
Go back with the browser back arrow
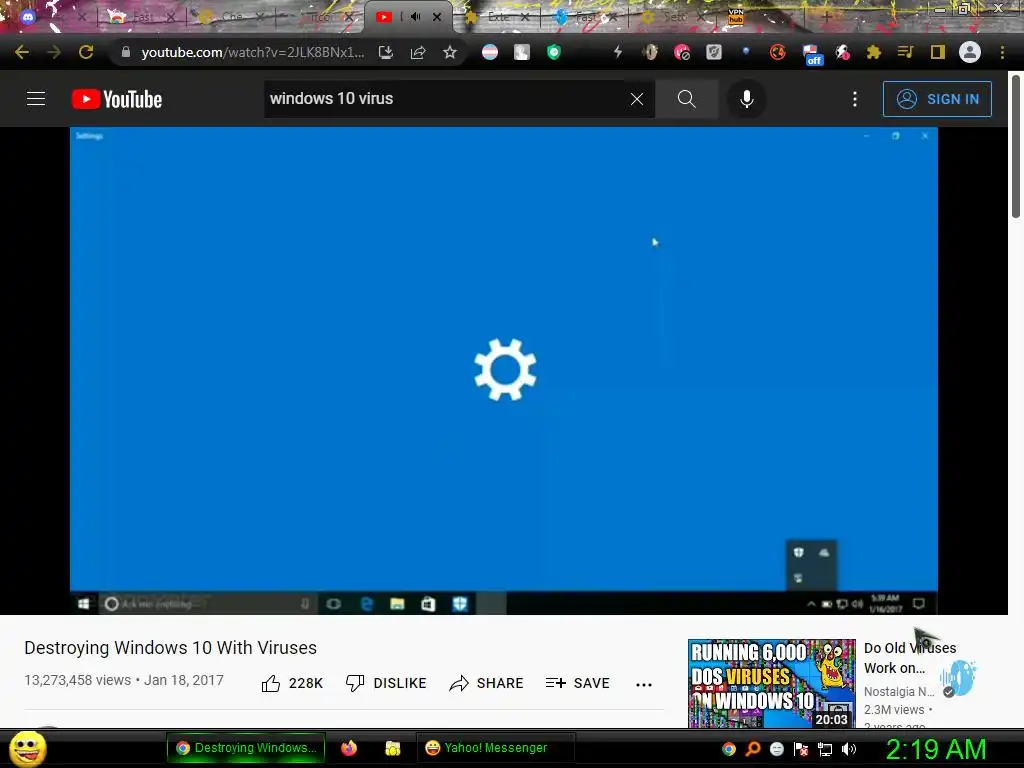click(22, 52)
